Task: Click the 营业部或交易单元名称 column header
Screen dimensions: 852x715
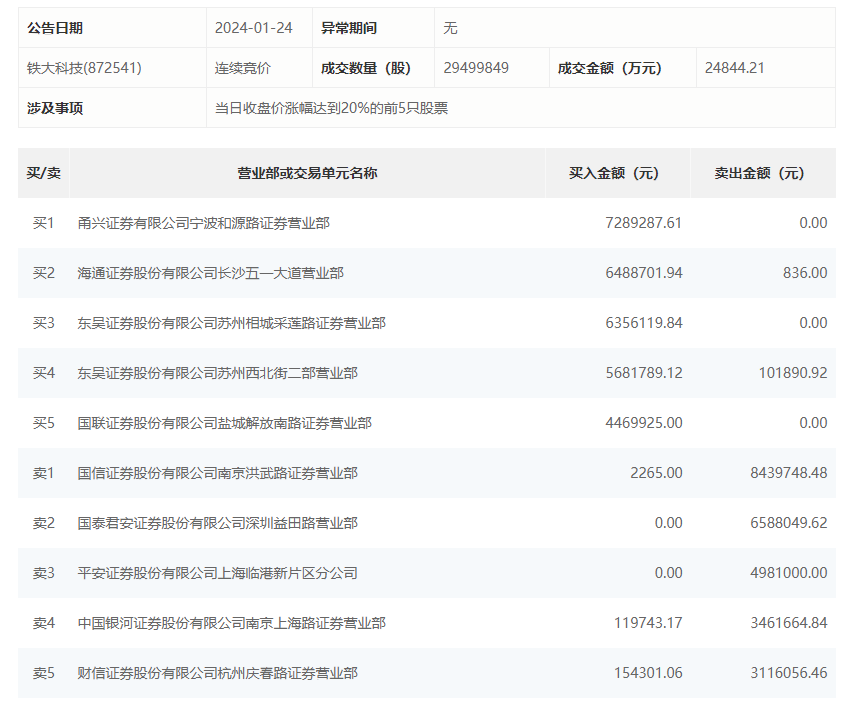Action: pyautogui.click(x=307, y=173)
